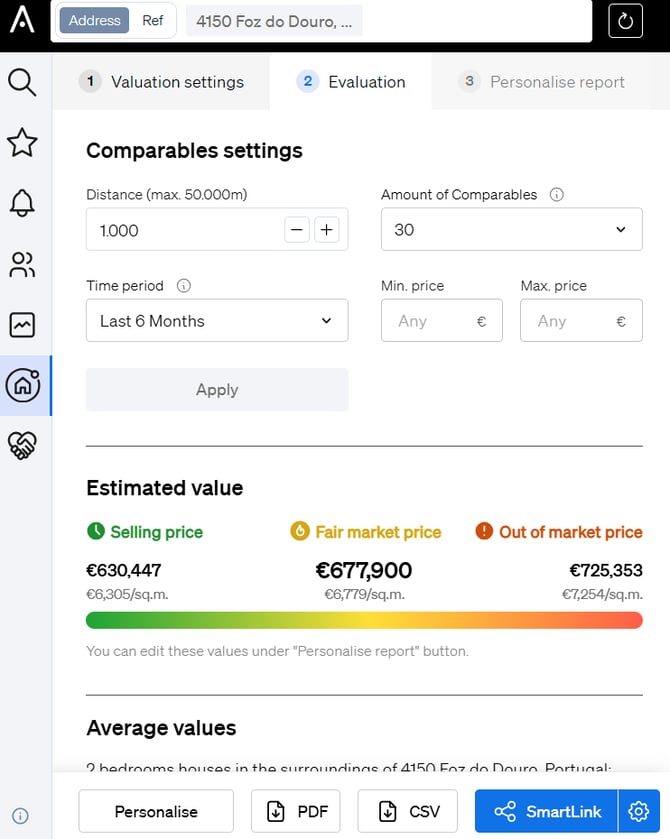Decrease distance with minus stepper

coord(297,230)
